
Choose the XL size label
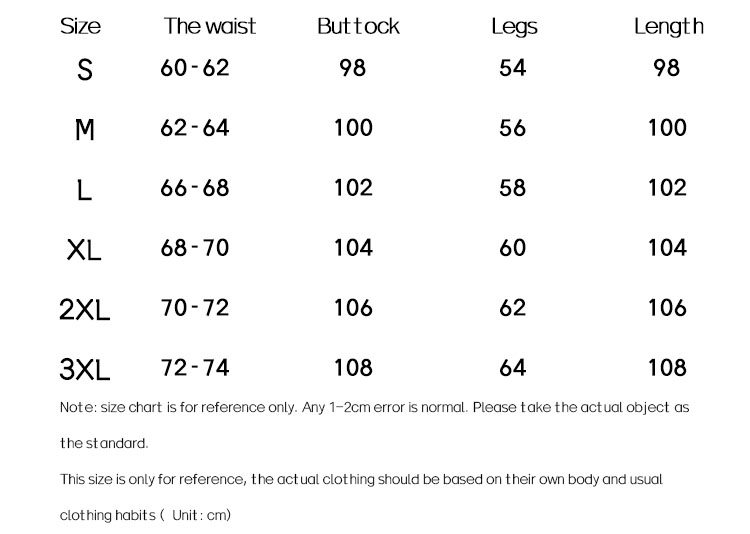click(x=84, y=250)
